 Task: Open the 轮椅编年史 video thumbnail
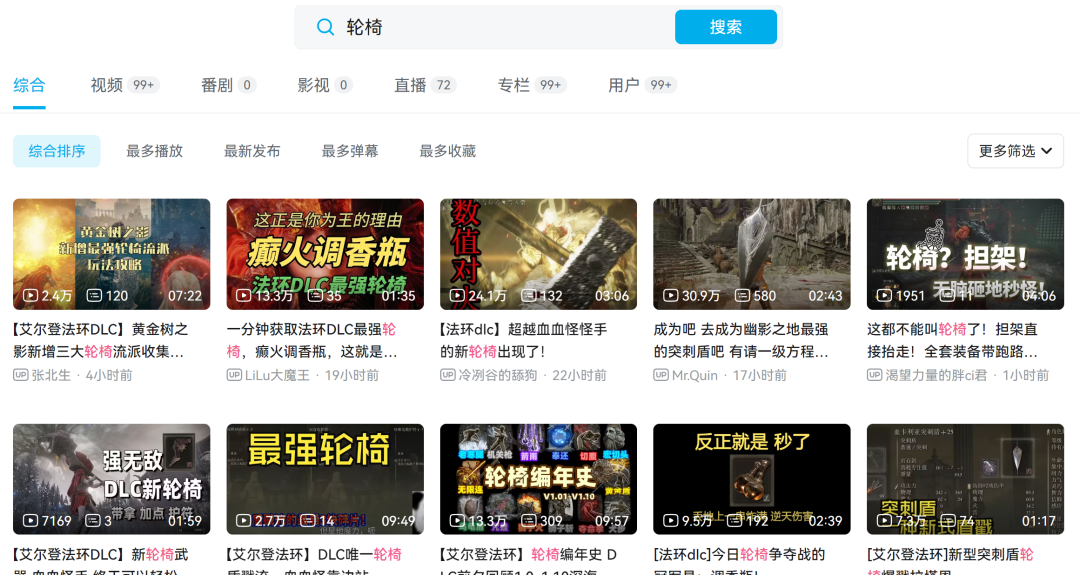pos(539,479)
